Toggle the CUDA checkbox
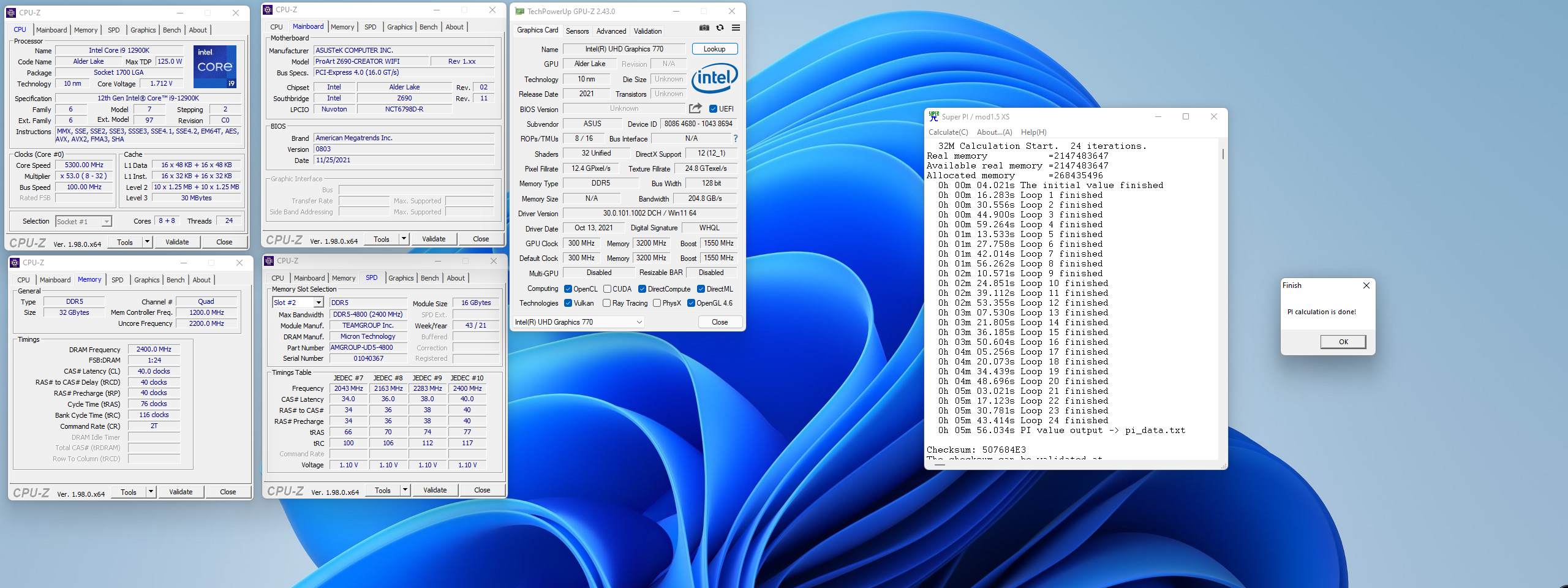Viewport: 1568px width, 588px height. (x=607, y=289)
